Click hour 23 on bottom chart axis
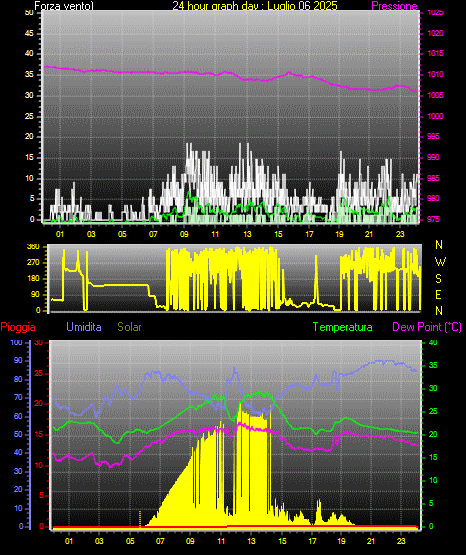The width and height of the screenshot is (466, 555). 401,541
